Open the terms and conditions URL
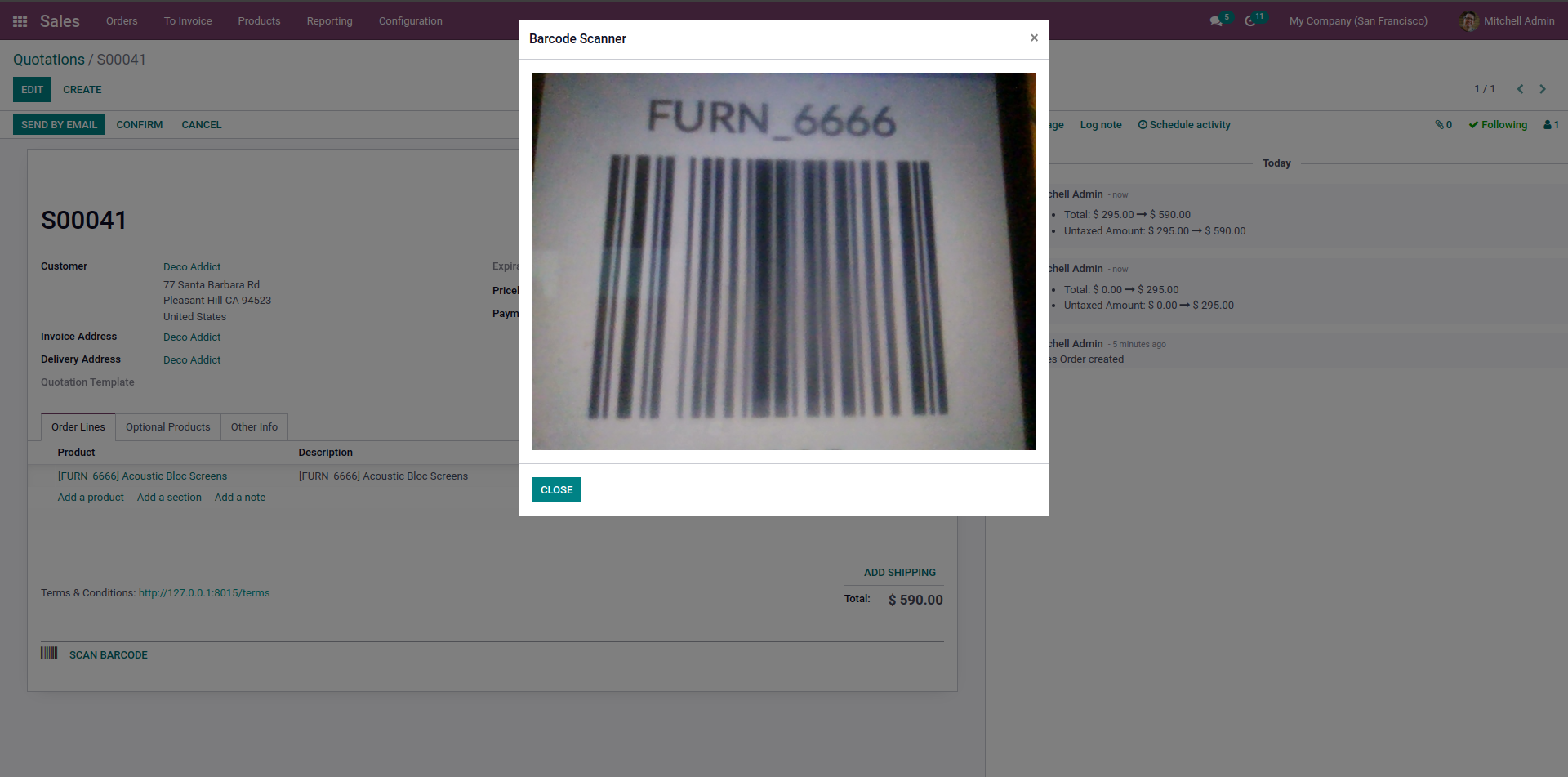Screen dimensions: 1568x777 click(x=204, y=593)
